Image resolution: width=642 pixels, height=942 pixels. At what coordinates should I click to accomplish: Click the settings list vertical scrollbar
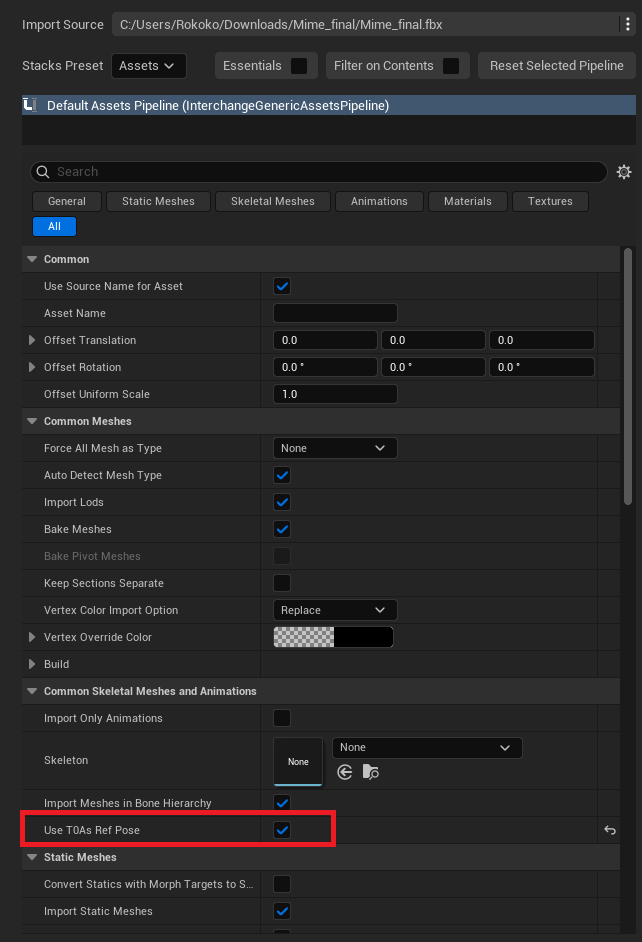coord(628,376)
